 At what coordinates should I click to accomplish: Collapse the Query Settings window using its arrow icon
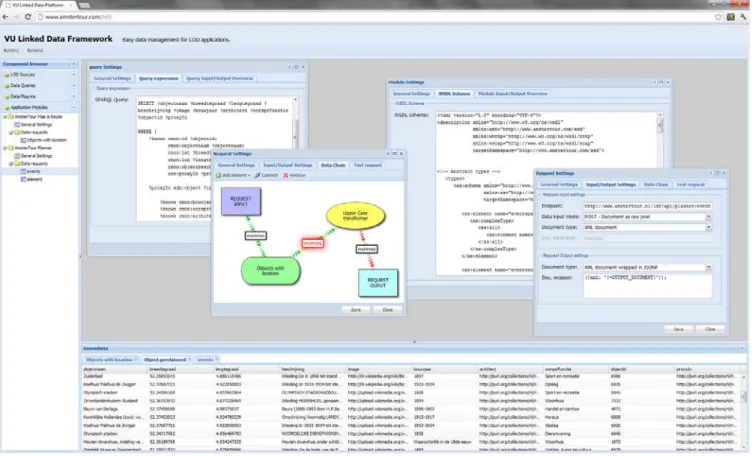pos(289,67)
